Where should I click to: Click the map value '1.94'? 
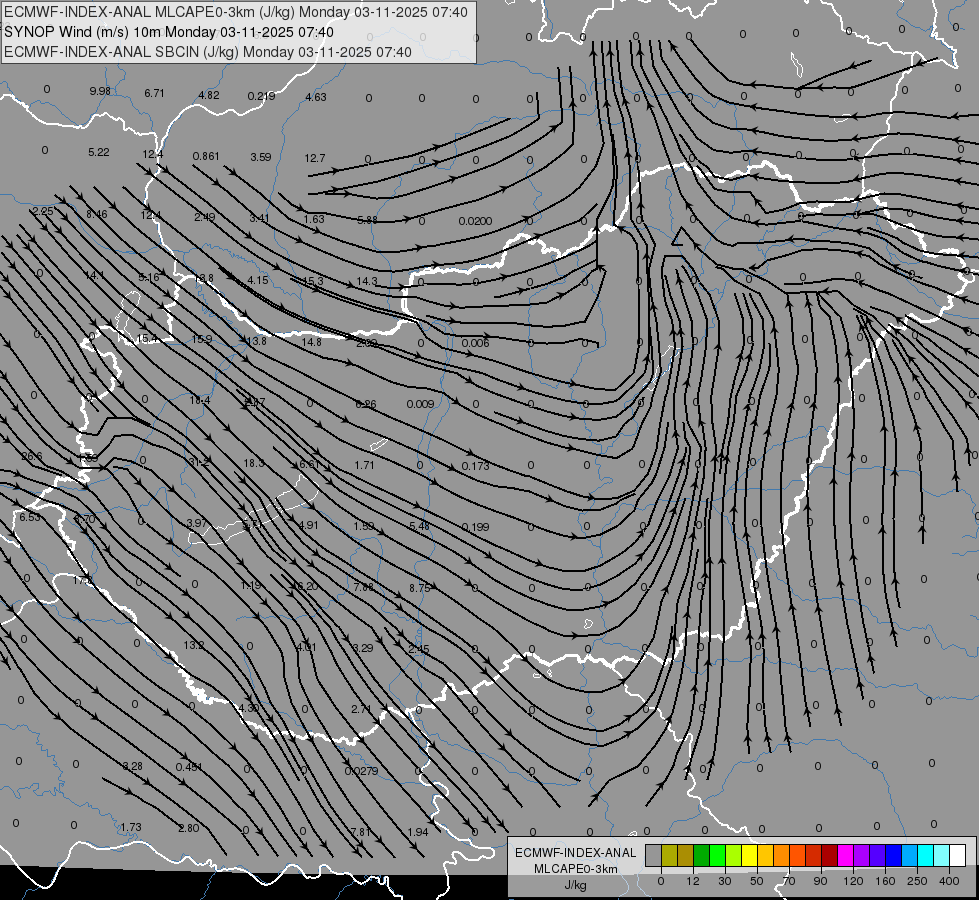click(418, 832)
